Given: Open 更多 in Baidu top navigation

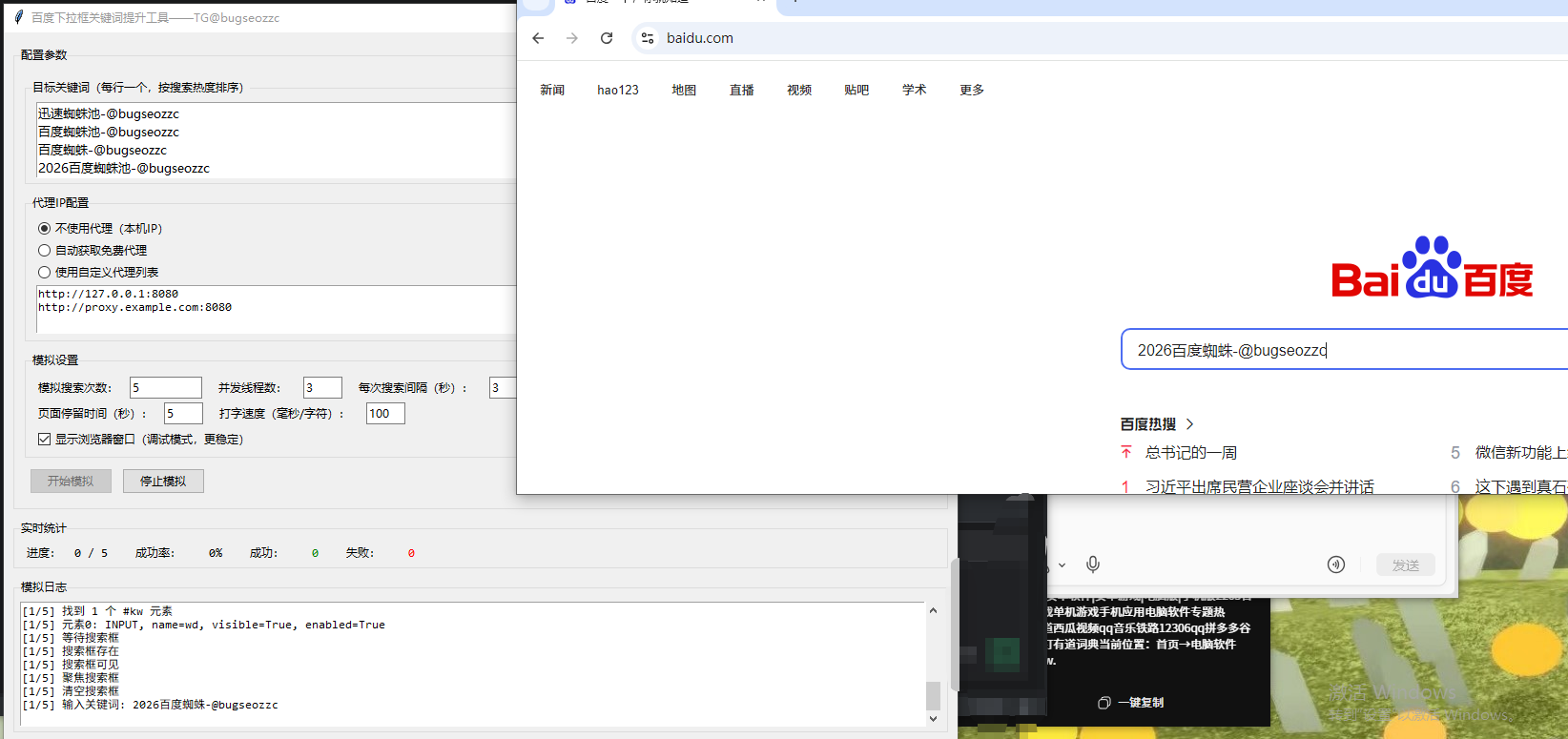Looking at the screenshot, I should [x=972, y=90].
